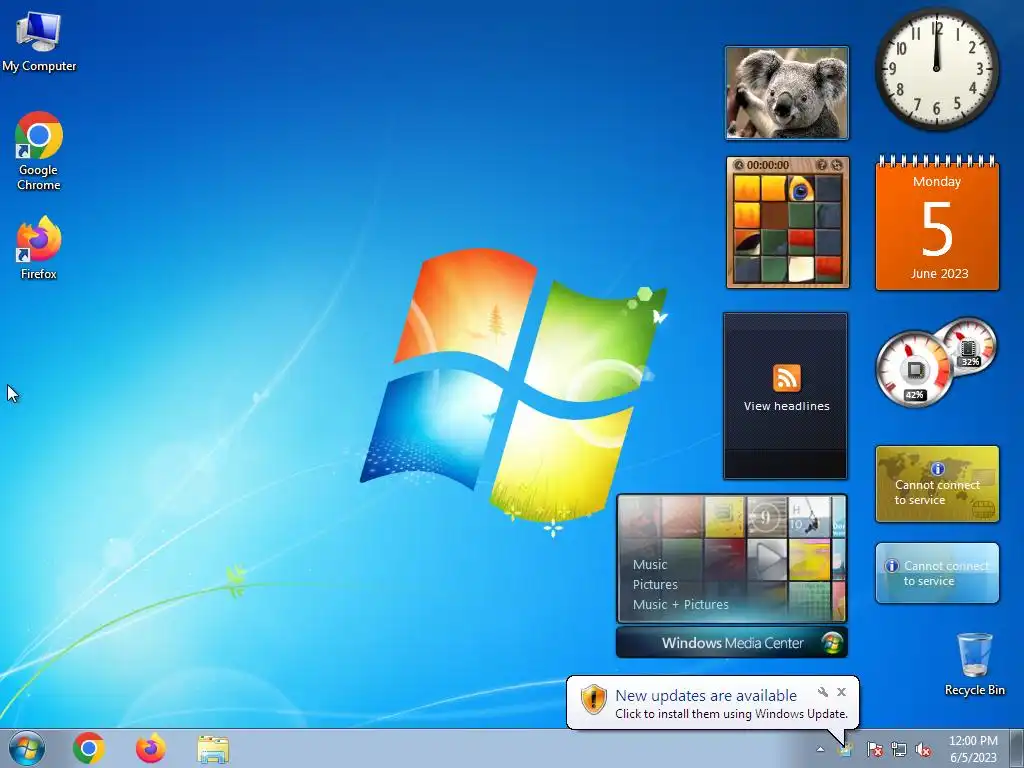Click the puzzle help question mark icon

point(822,165)
